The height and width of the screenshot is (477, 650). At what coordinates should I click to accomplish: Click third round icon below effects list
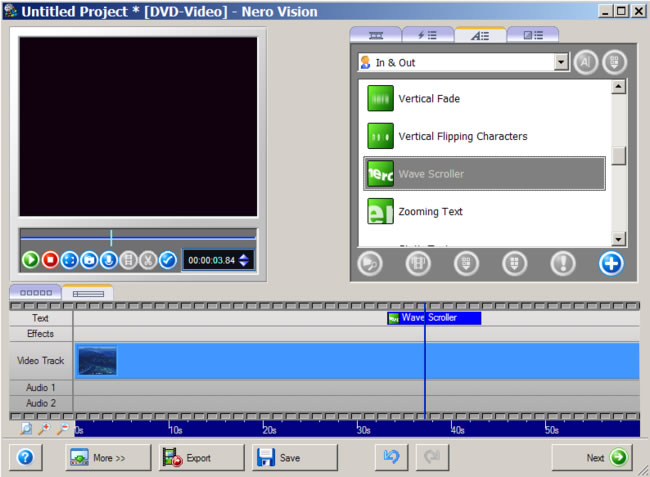pyautogui.click(x=466, y=264)
